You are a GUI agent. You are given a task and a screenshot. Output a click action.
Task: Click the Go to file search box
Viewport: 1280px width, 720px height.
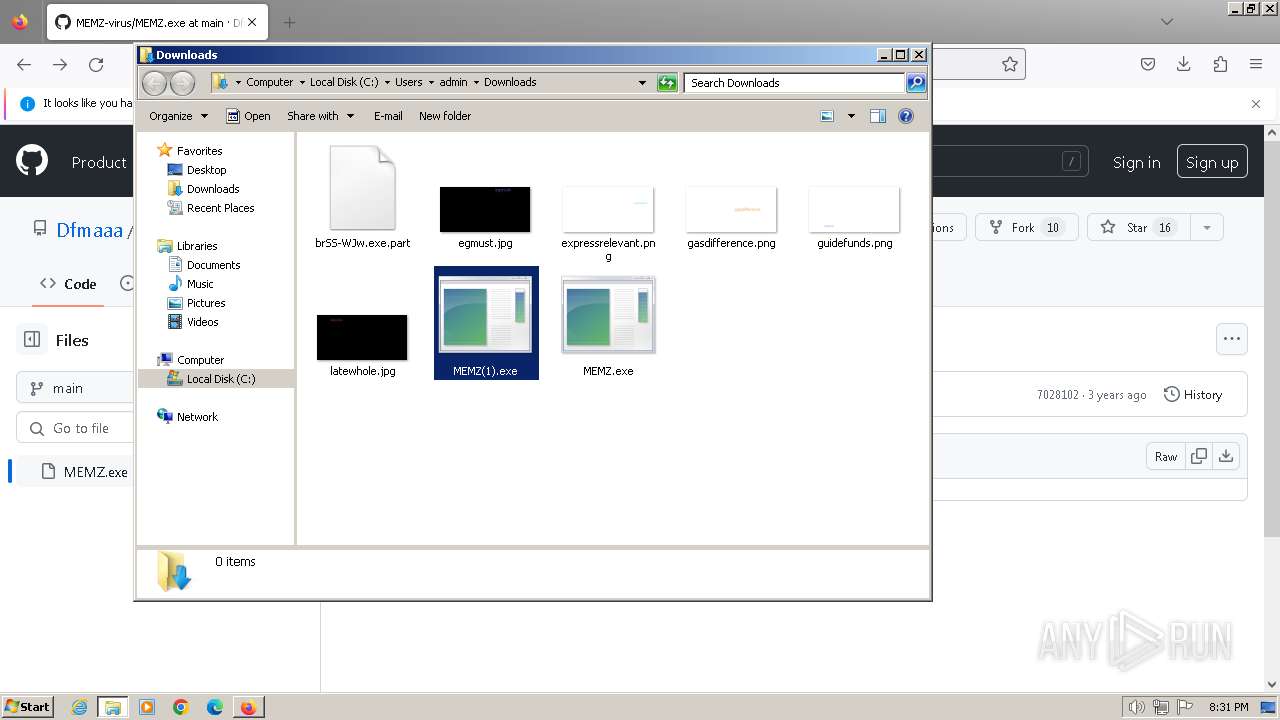[x=75, y=428]
